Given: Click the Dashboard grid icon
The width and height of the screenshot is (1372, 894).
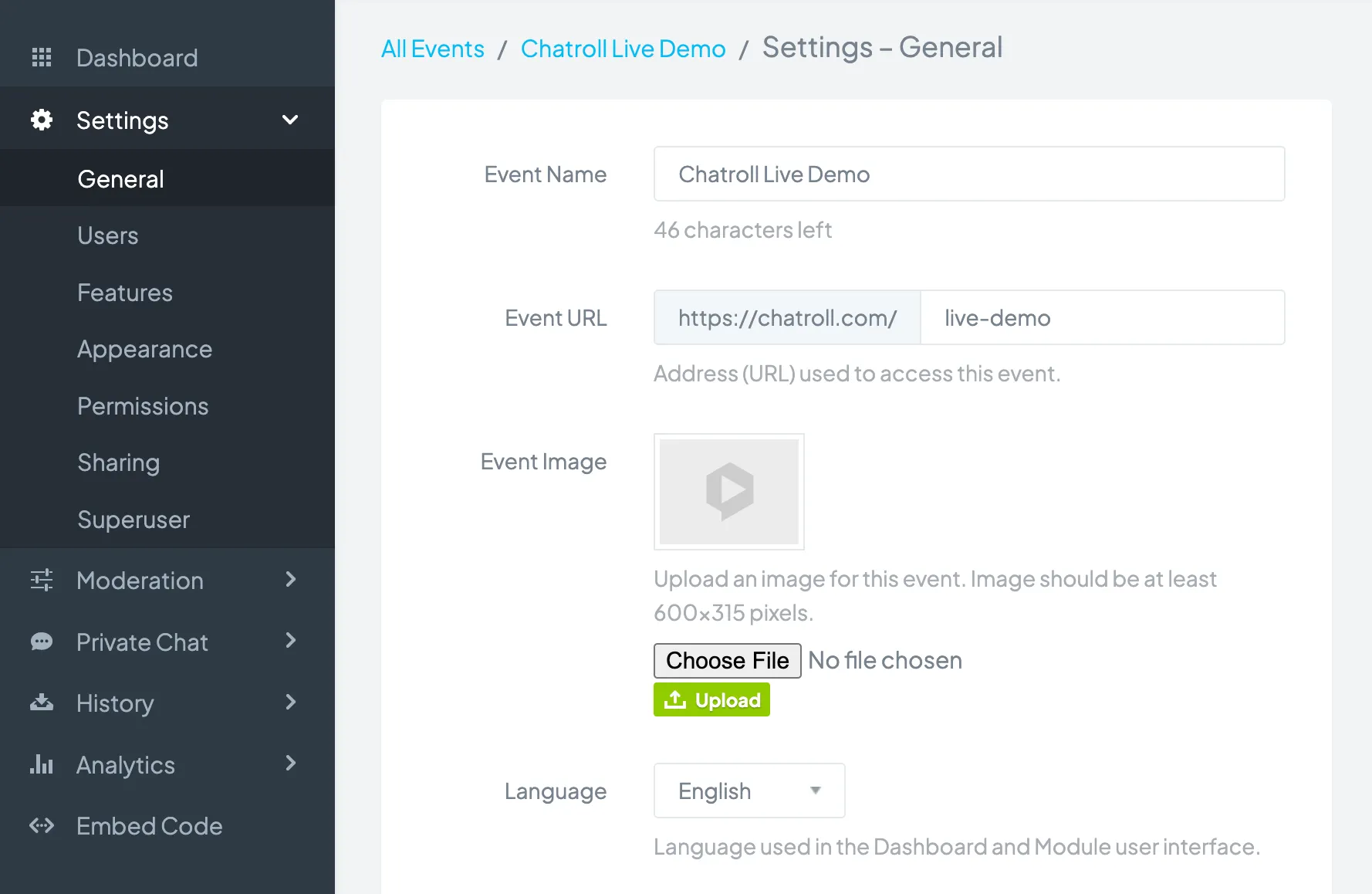Looking at the screenshot, I should click(42, 57).
